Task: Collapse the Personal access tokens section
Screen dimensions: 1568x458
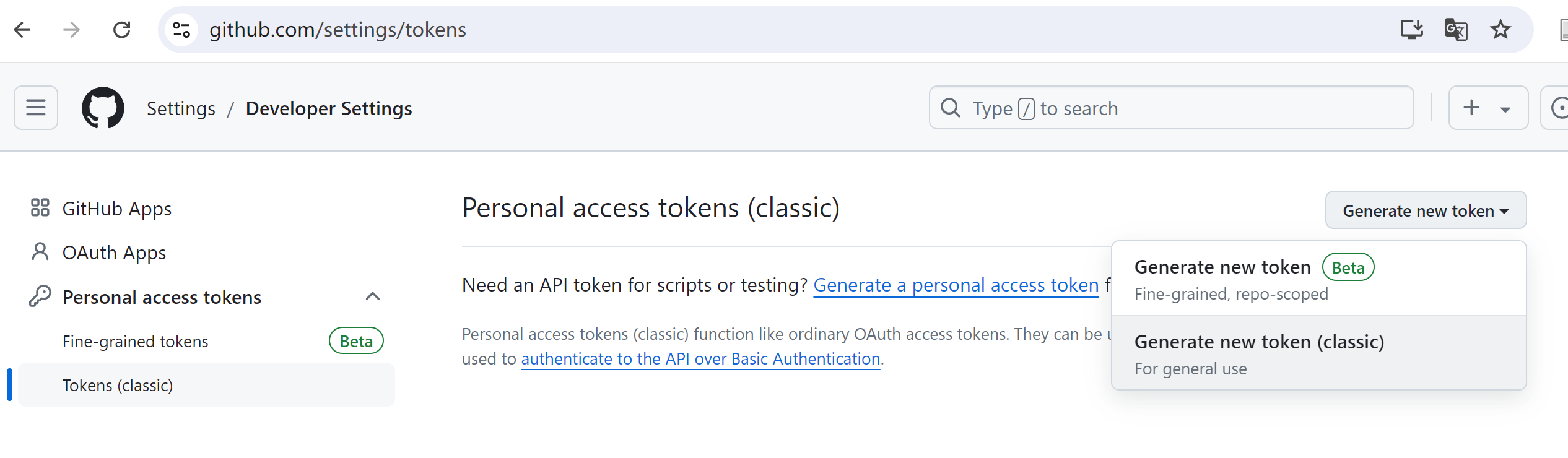Action: (x=372, y=296)
